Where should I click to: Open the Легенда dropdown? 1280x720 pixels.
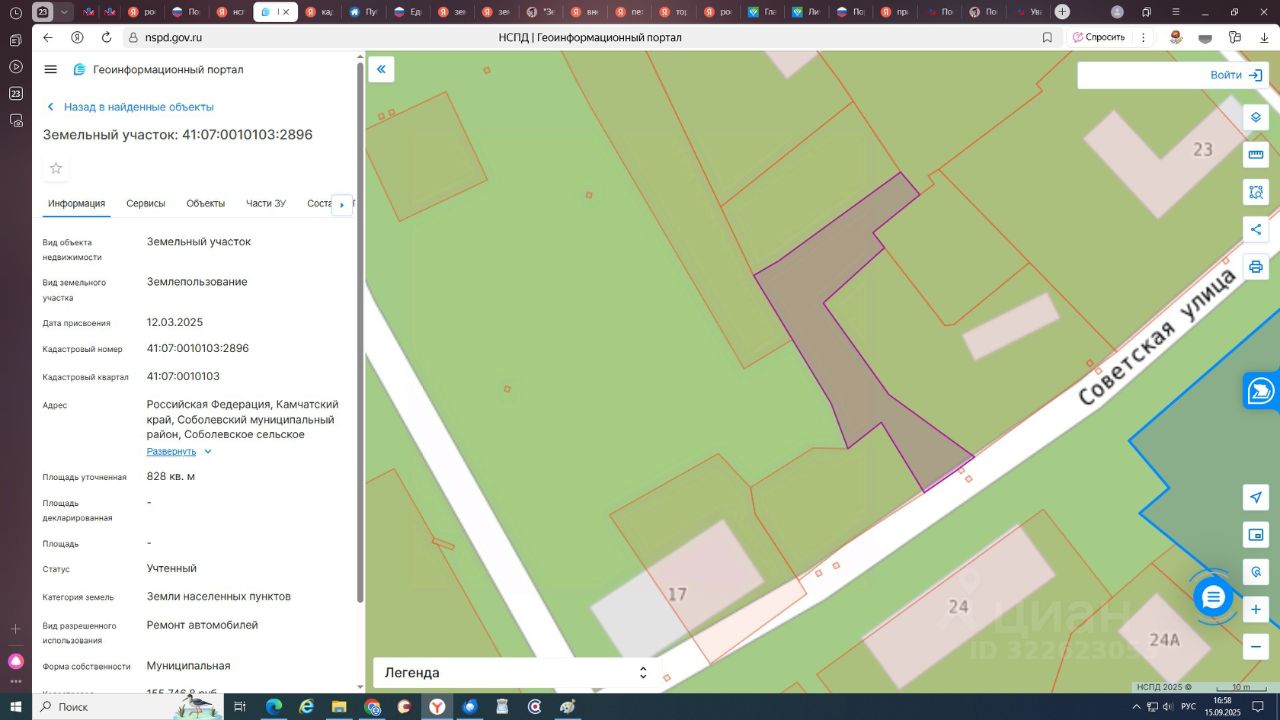(517, 673)
